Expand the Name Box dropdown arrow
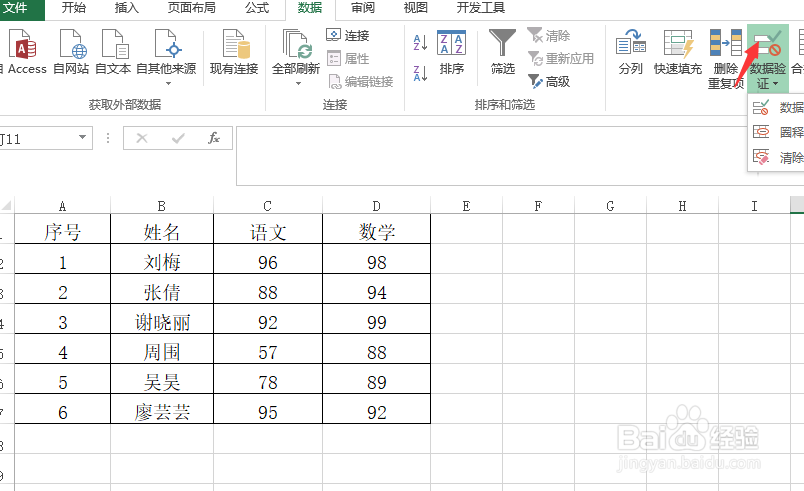Viewport: 804px width, 491px height. pos(82,137)
